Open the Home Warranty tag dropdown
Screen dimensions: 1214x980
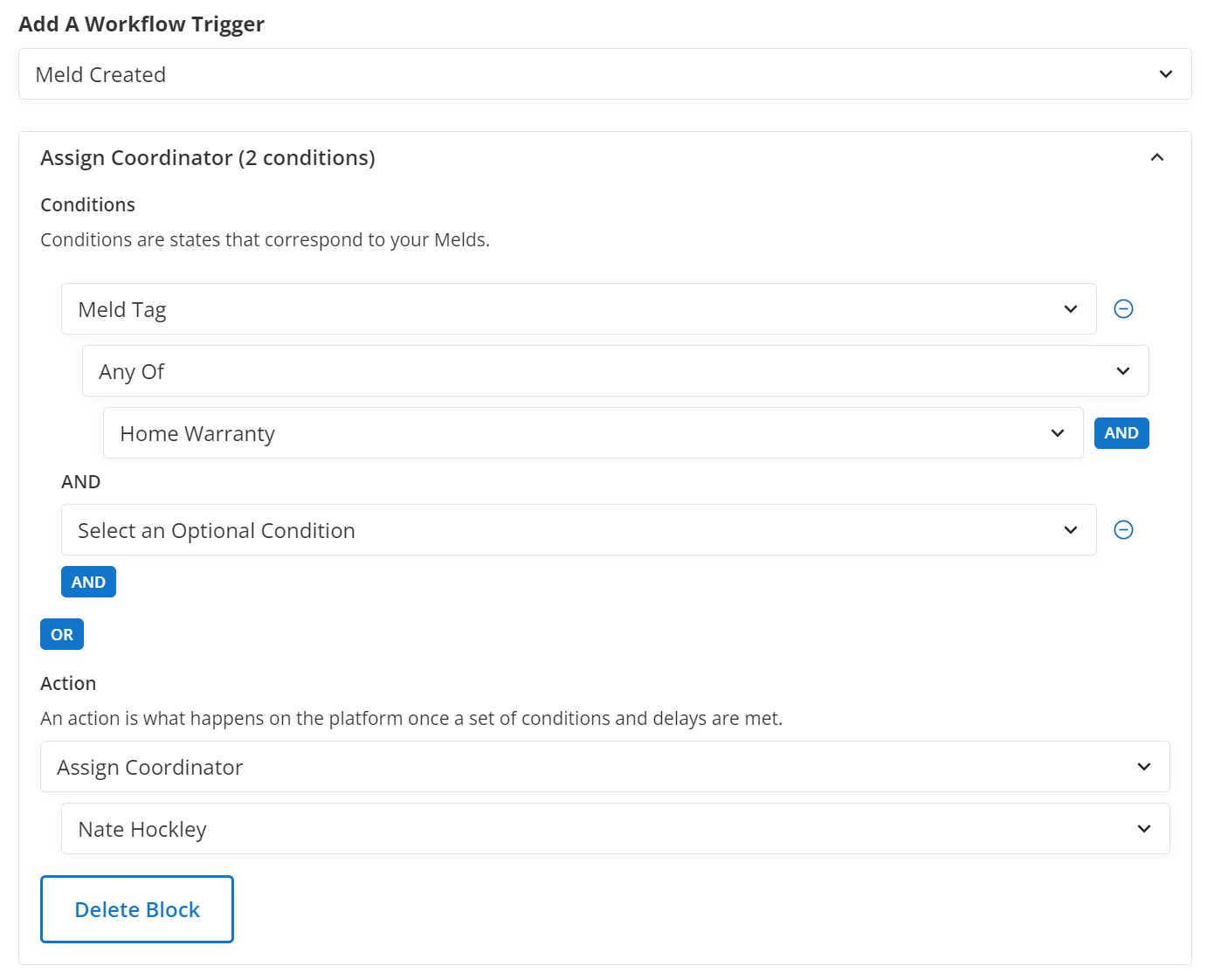click(x=592, y=433)
